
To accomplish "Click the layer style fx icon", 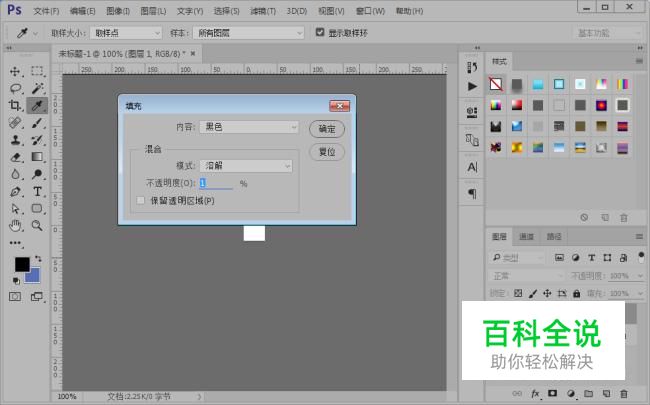I will (535, 393).
